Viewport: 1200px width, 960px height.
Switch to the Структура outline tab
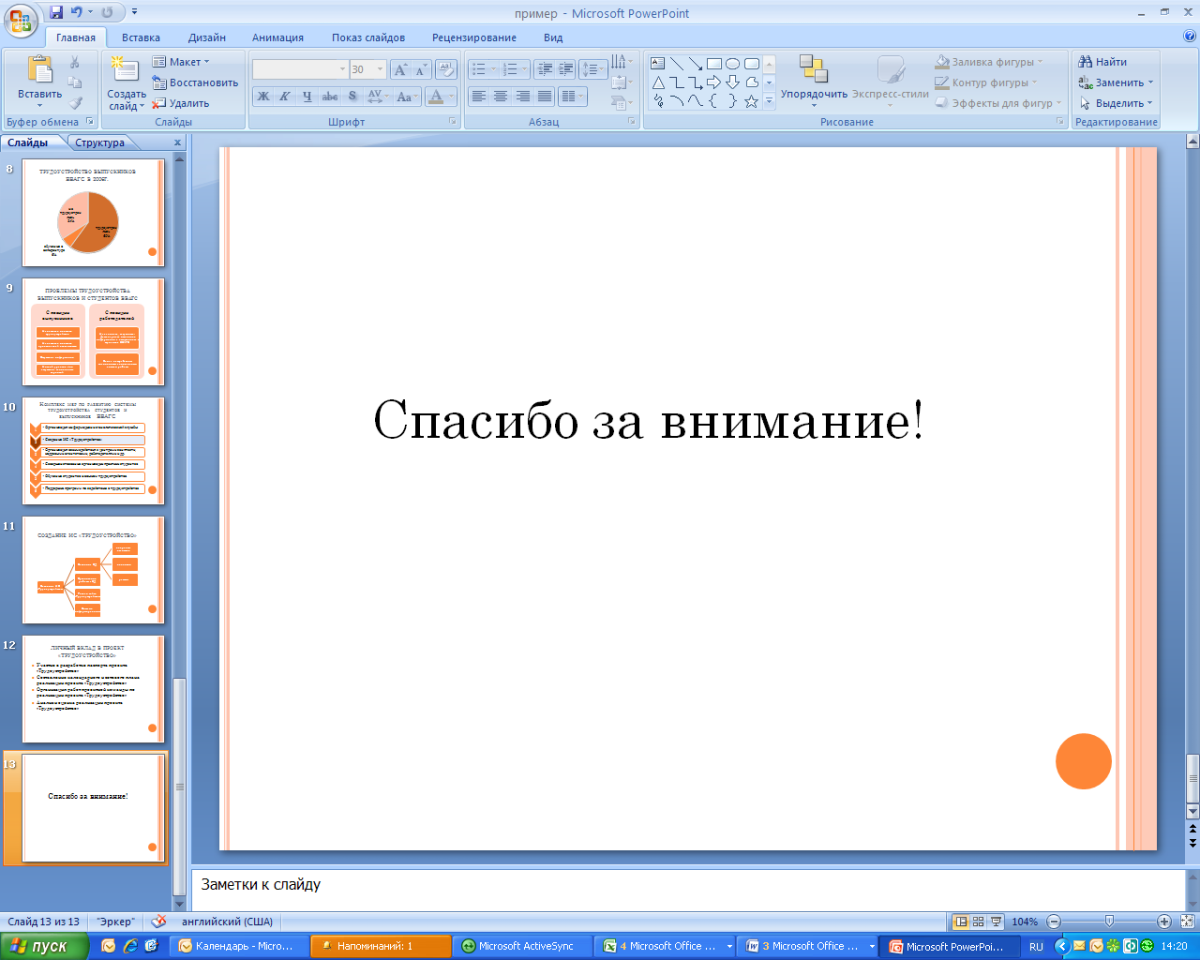click(x=99, y=143)
